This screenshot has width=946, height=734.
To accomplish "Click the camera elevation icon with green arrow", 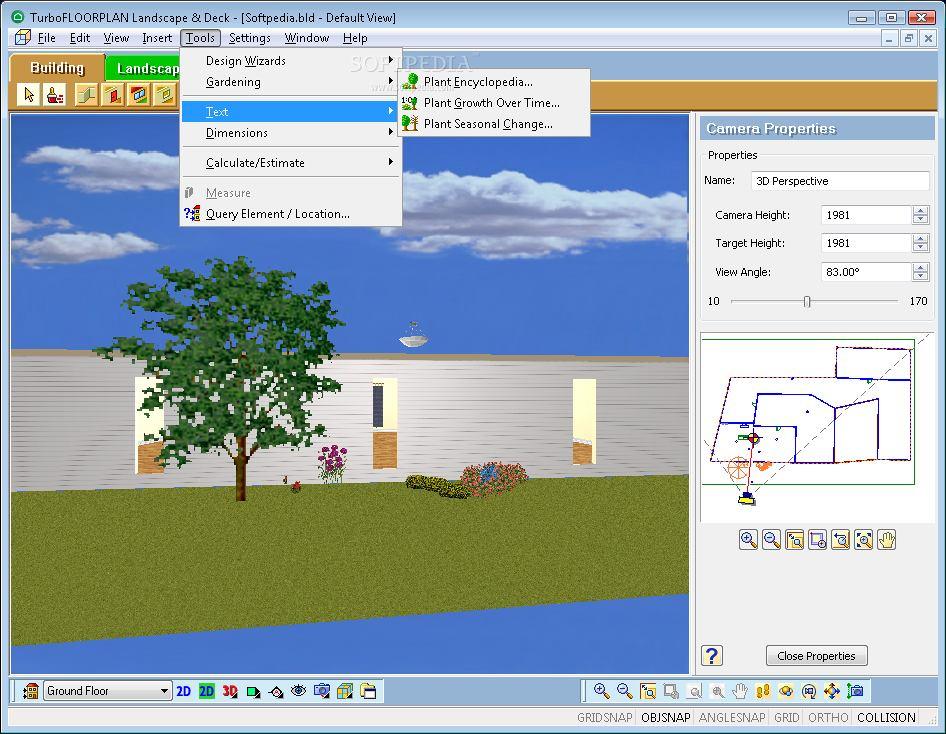I will click(x=855, y=691).
